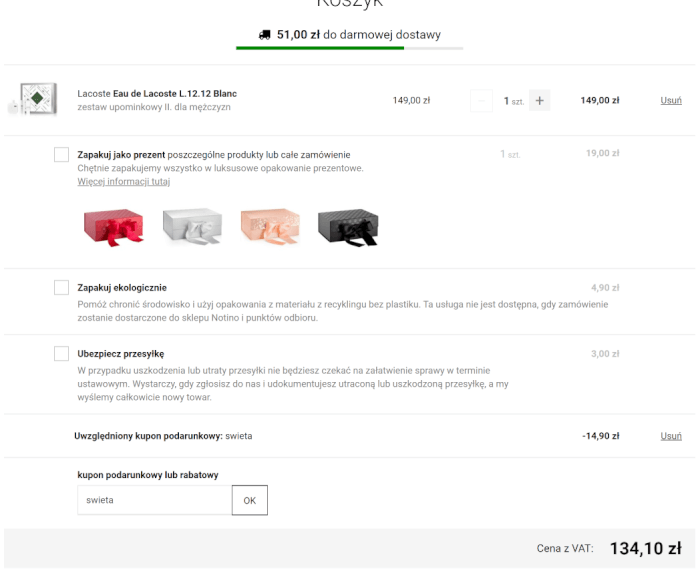Increase quantity with the plus button

[x=540, y=100]
